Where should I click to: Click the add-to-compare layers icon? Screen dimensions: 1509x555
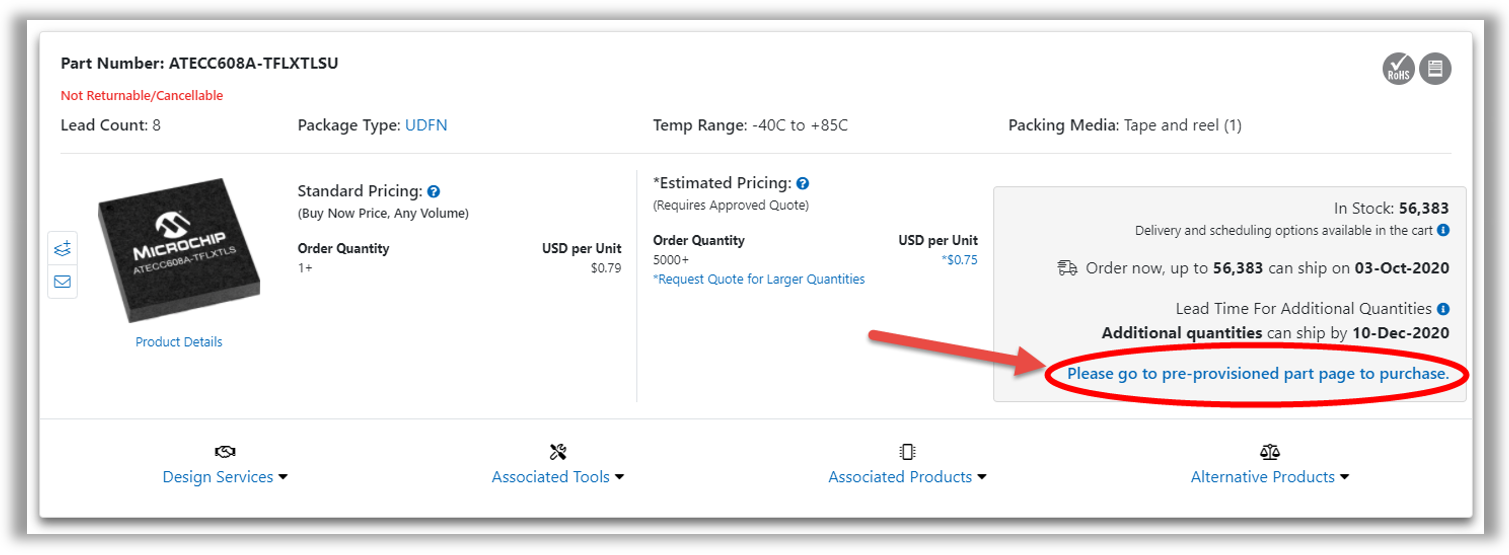click(x=62, y=248)
